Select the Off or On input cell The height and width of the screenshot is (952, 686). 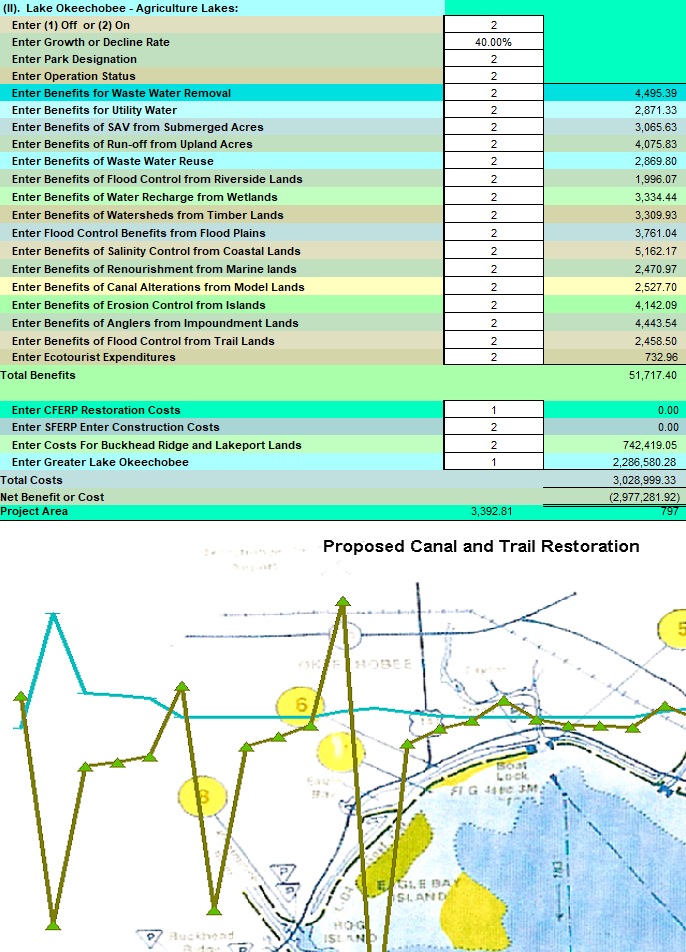point(493,25)
